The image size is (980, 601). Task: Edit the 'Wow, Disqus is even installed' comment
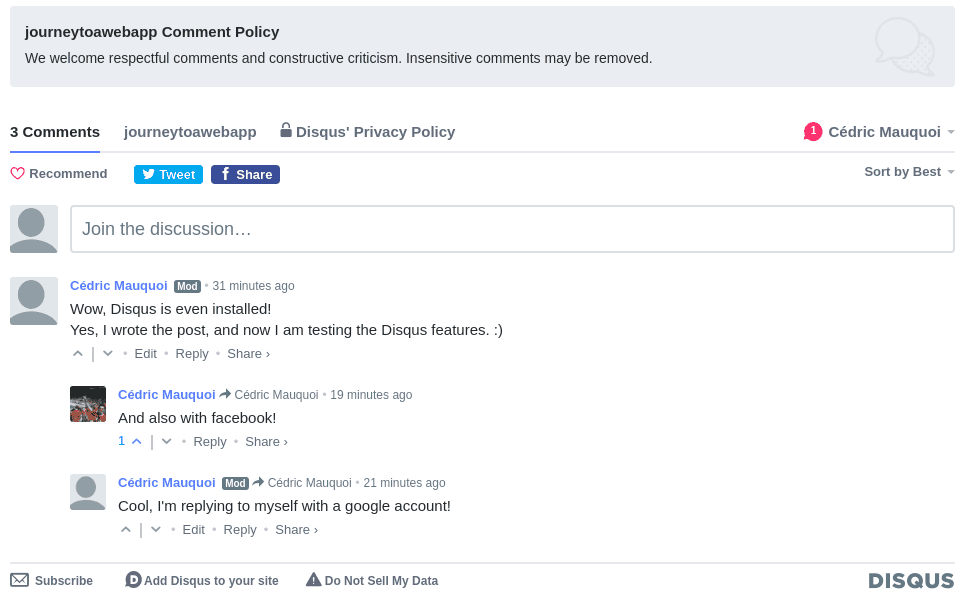point(146,354)
